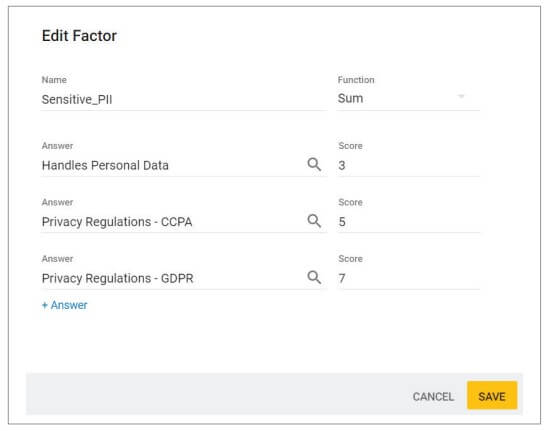Focus the Sensitive_PII name field
Image resolution: width=552 pixels, height=431 pixels.
(x=184, y=99)
